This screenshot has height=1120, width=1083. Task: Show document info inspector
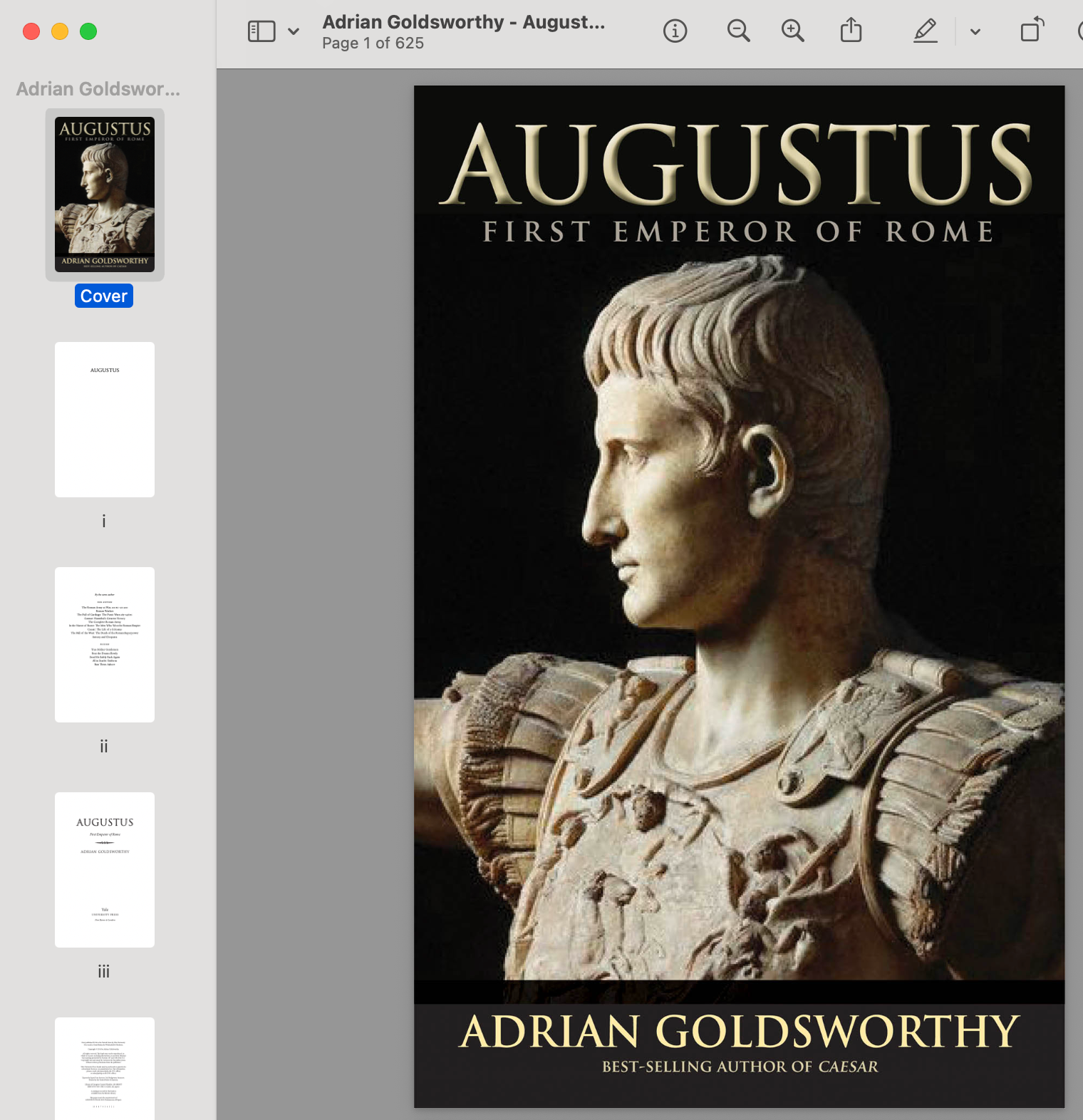tap(675, 31)
